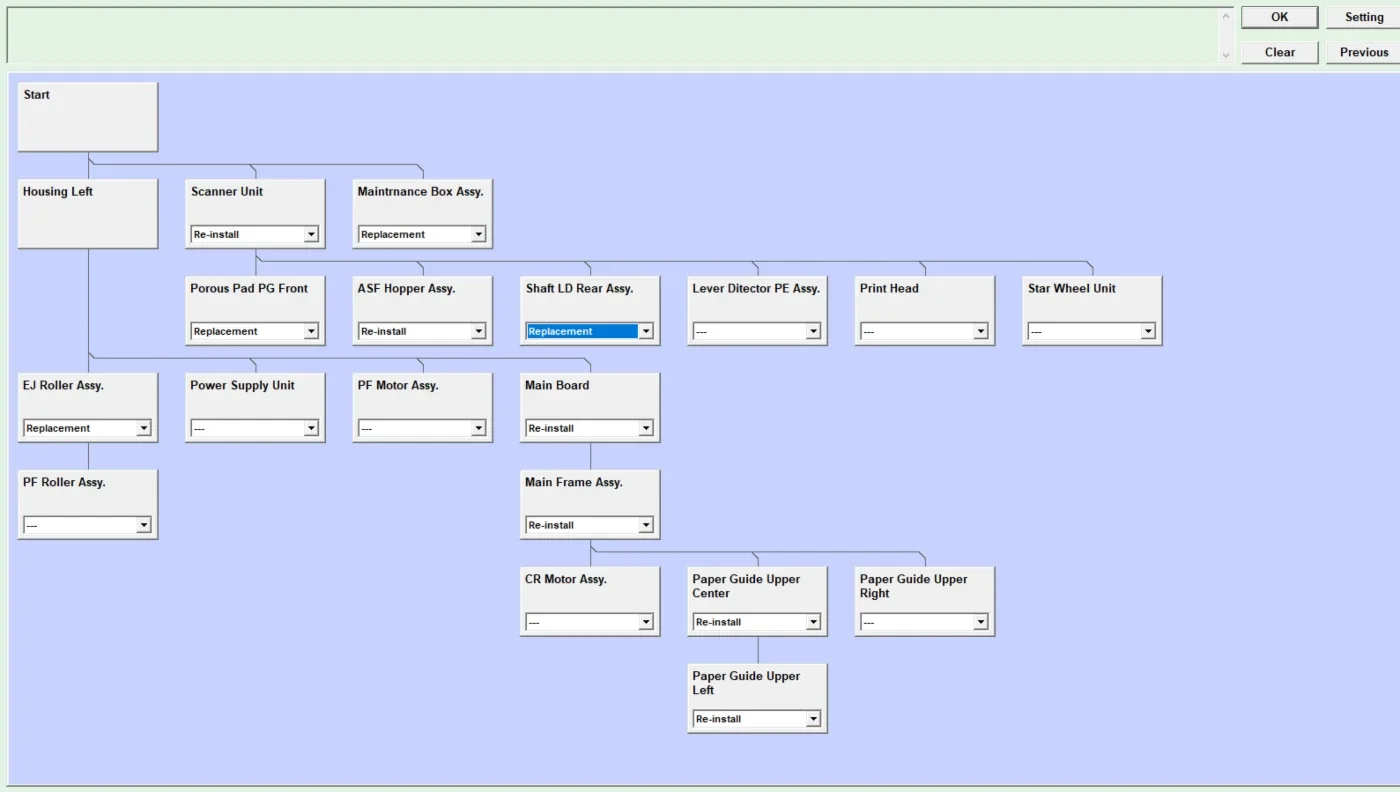1400x792 pixels.
Task: Click the Star Wheel Unit label
Action: point(1071,288)
